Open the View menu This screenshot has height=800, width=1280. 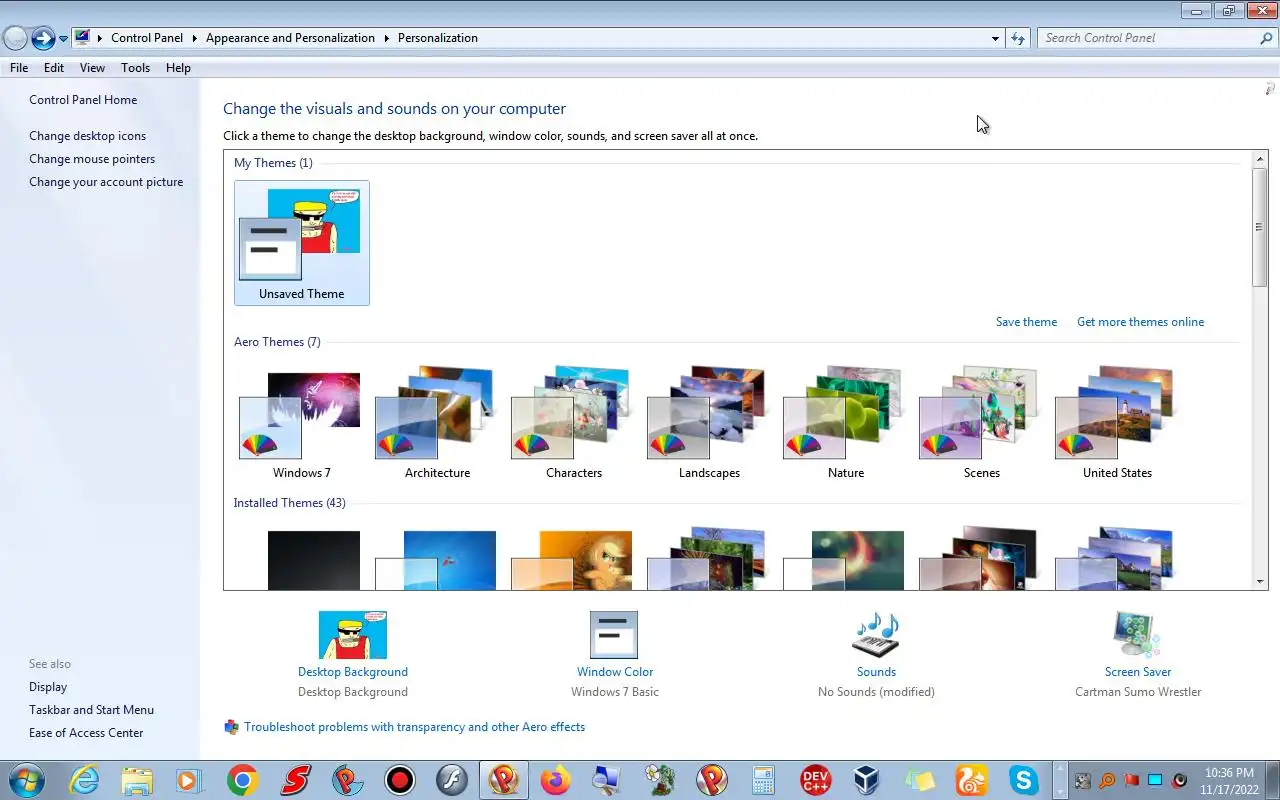click(x=92, y=68)
